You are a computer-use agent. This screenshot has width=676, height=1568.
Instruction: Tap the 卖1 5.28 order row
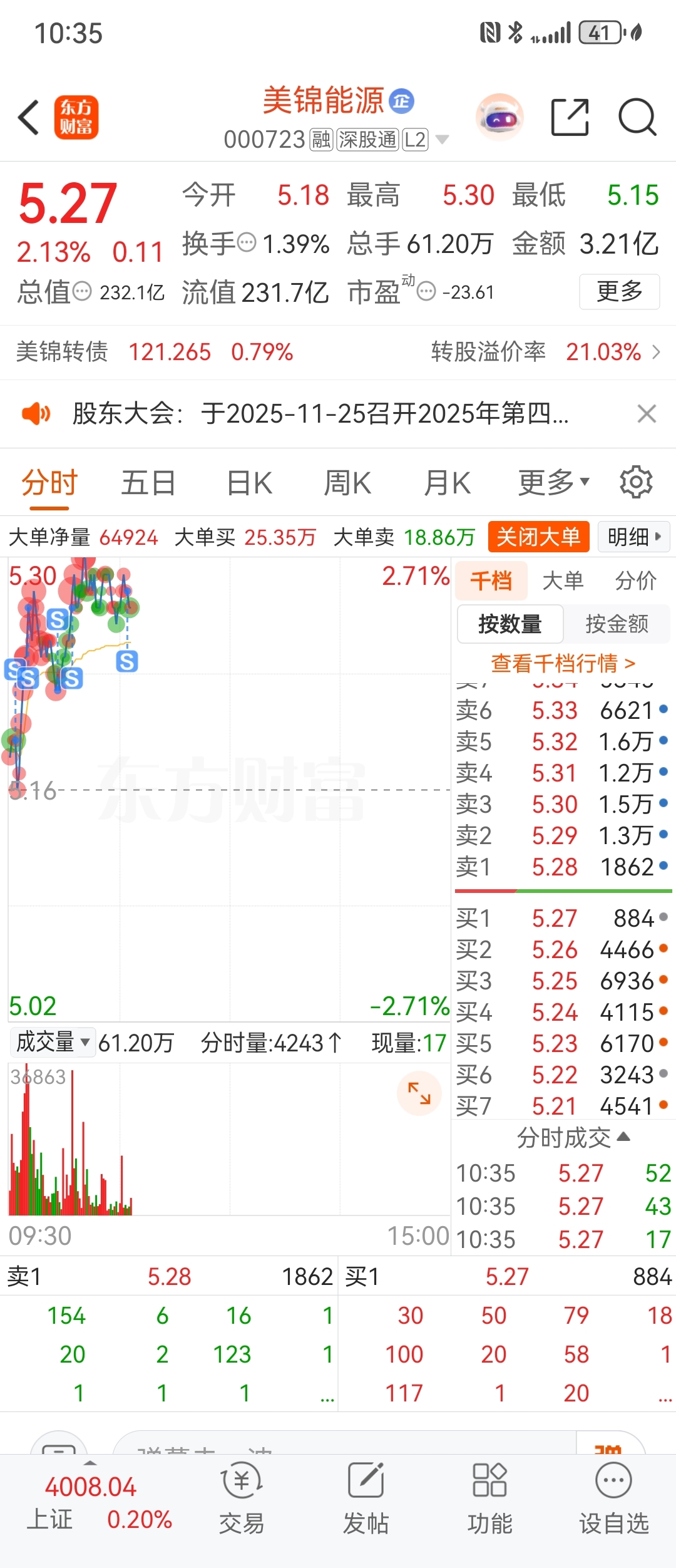coord(562,867)
